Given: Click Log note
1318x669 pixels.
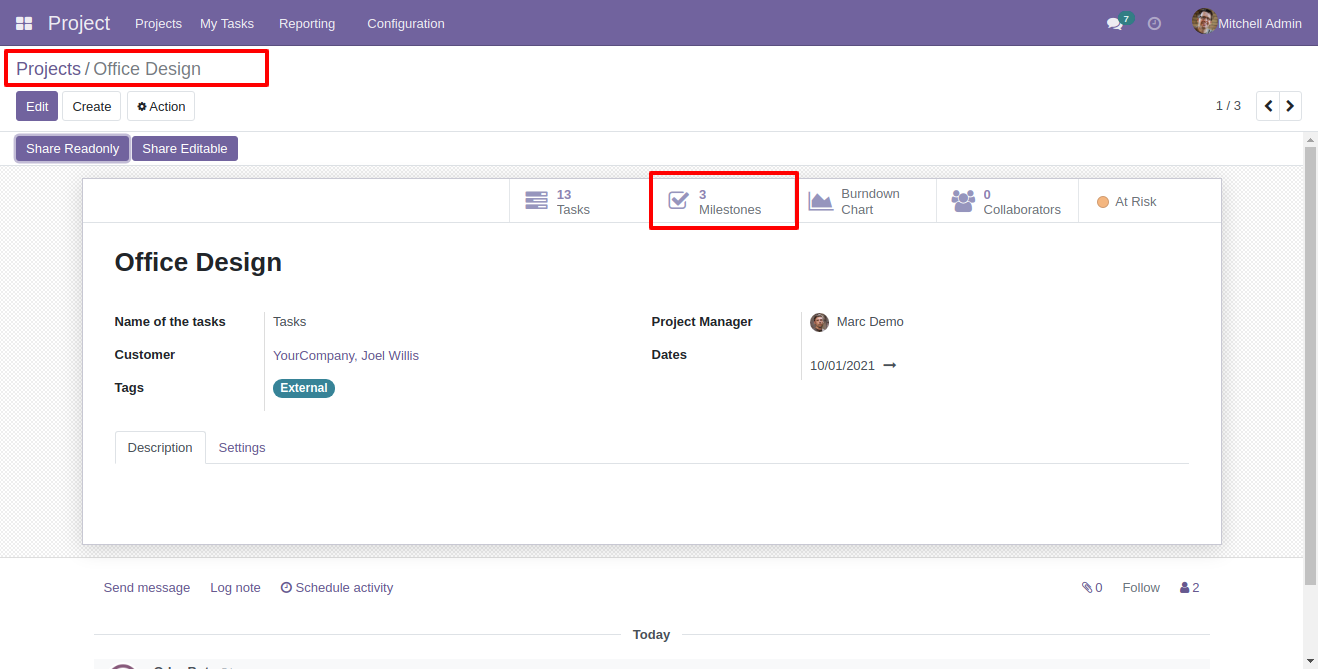Looking at the screenshot, I should point(235,588).
